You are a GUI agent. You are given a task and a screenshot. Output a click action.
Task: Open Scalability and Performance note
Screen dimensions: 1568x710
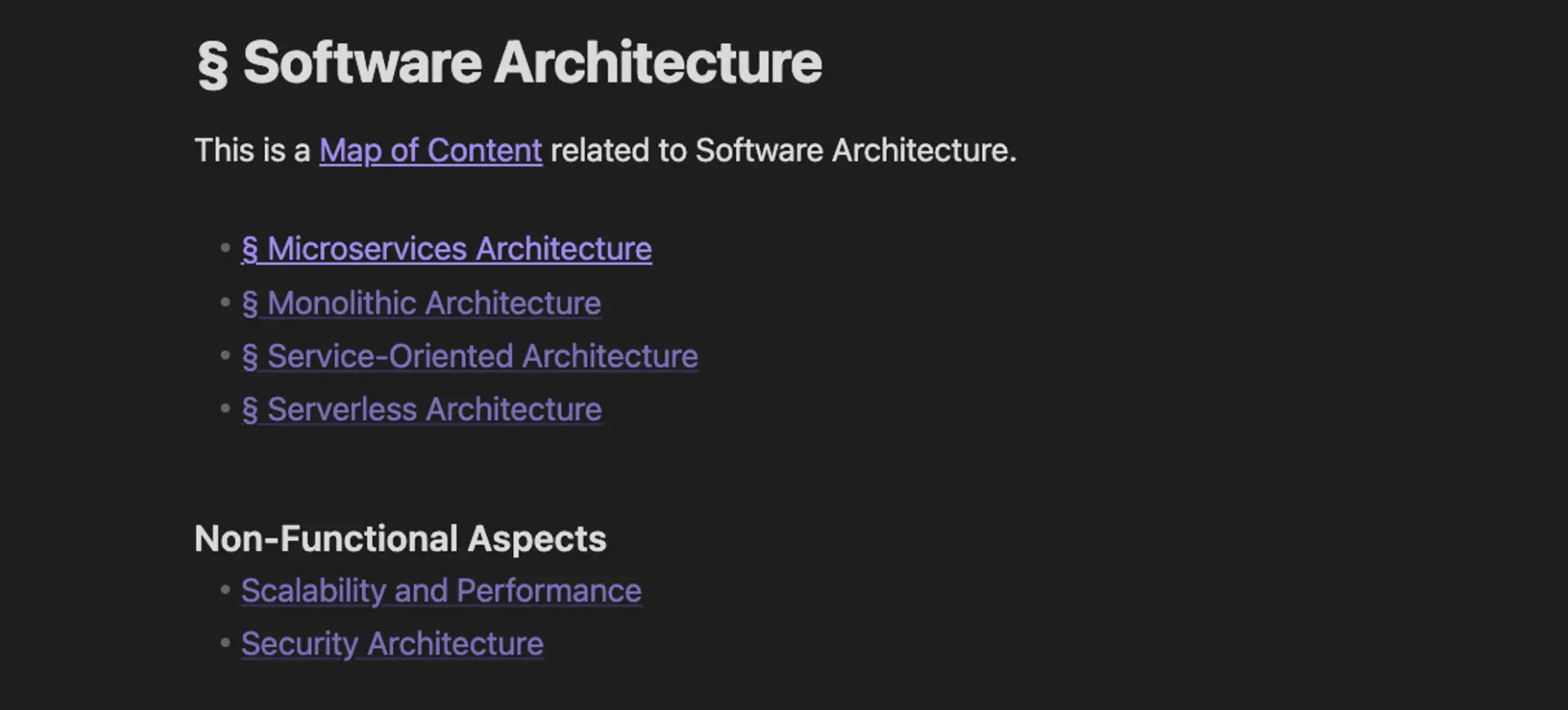(x=441, y=591)
